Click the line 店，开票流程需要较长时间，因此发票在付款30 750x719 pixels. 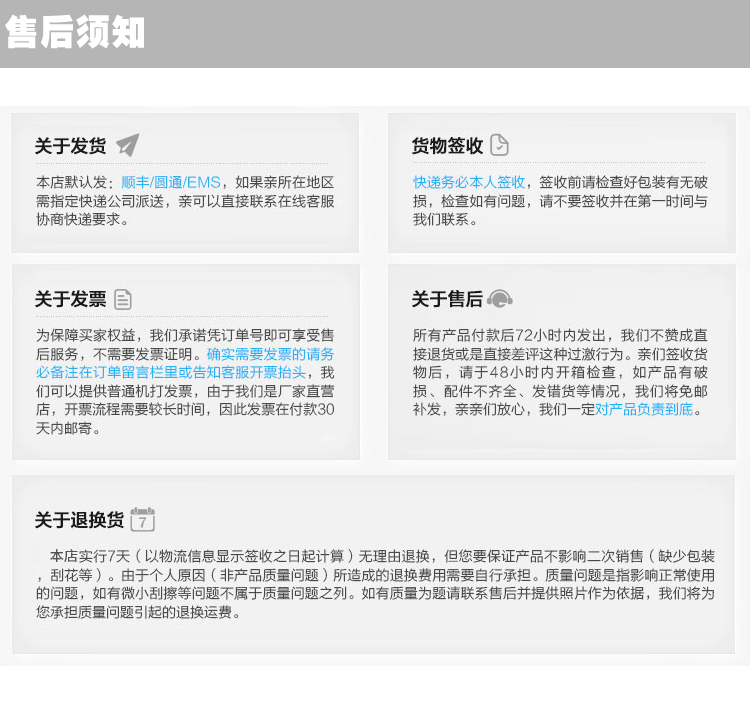click(185, 409)
